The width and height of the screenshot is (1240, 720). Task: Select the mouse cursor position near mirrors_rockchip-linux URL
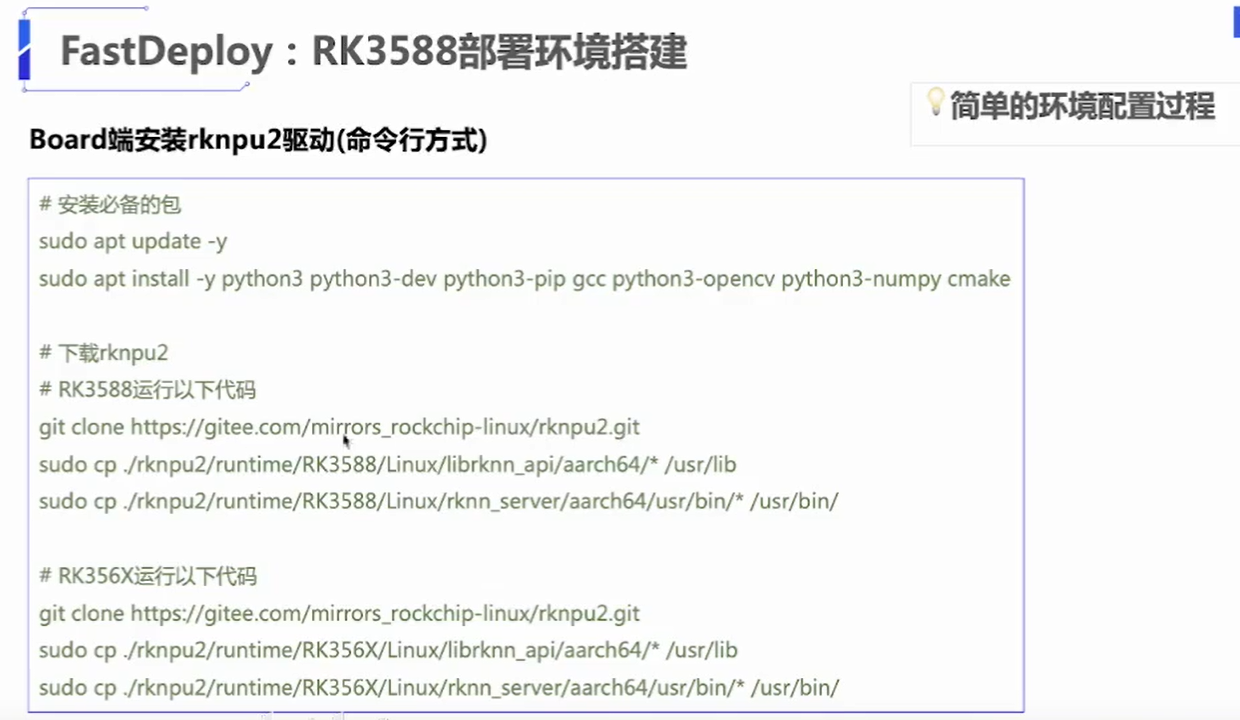(x=345, y=440)
